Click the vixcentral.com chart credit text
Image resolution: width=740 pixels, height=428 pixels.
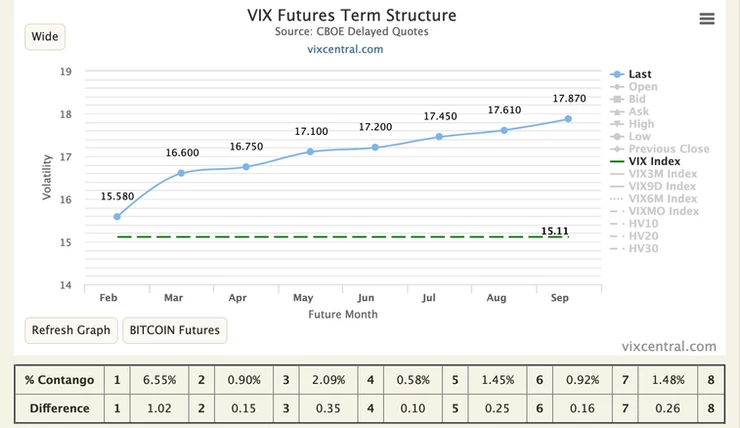point(669,346)
